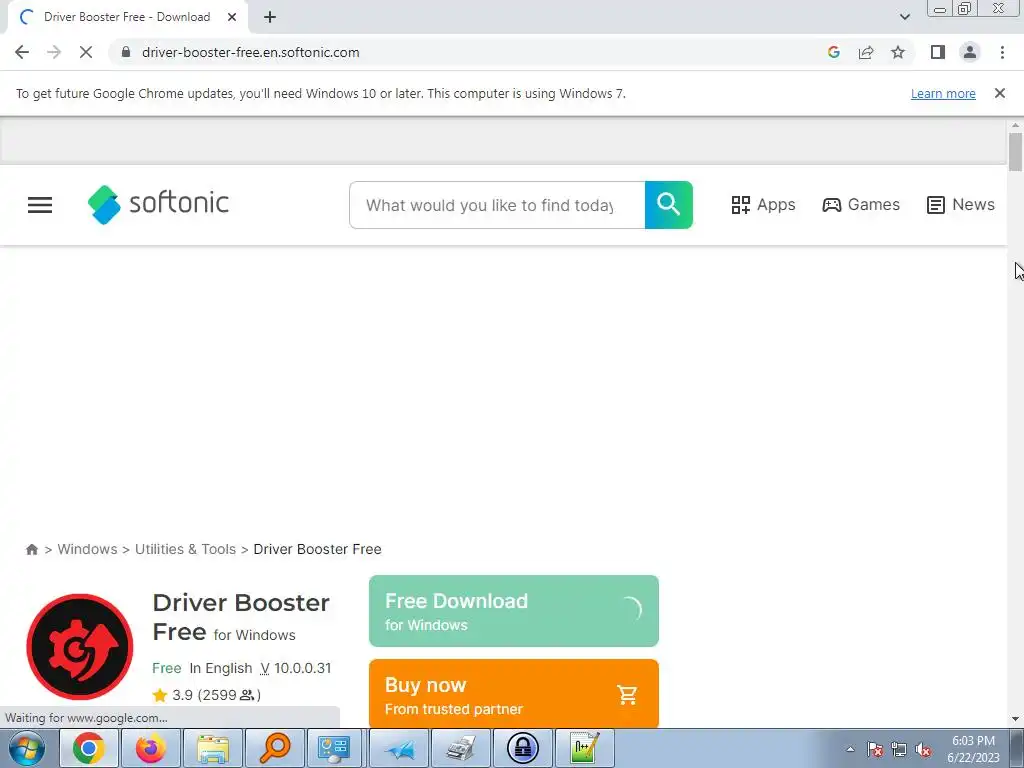
Task: Open the News section
Action: click(x=961, y=204)
